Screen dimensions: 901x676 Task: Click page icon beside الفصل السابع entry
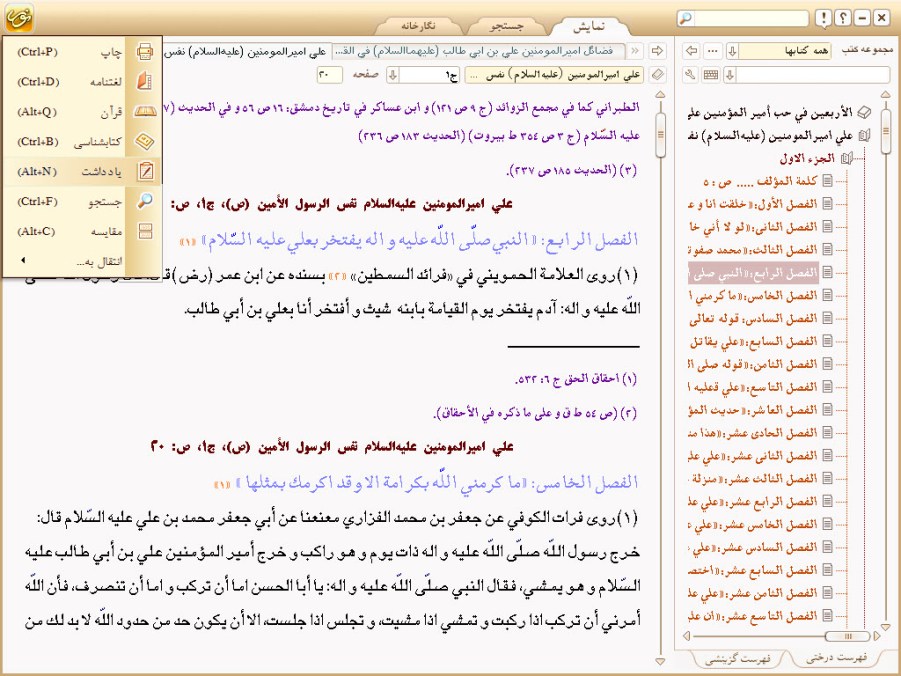tap(827, 341)
